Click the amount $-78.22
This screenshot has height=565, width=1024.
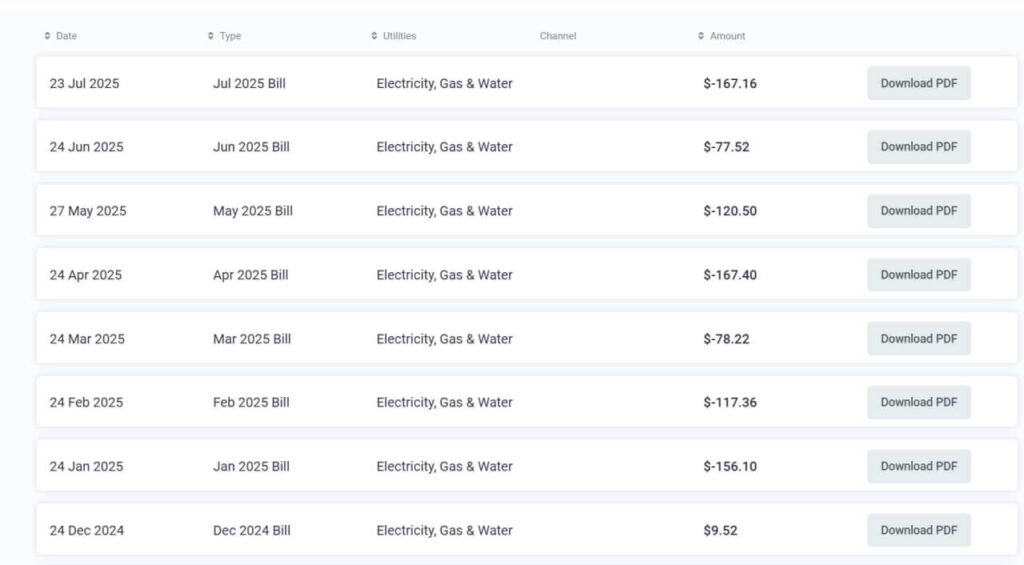[x=726, y=339]
